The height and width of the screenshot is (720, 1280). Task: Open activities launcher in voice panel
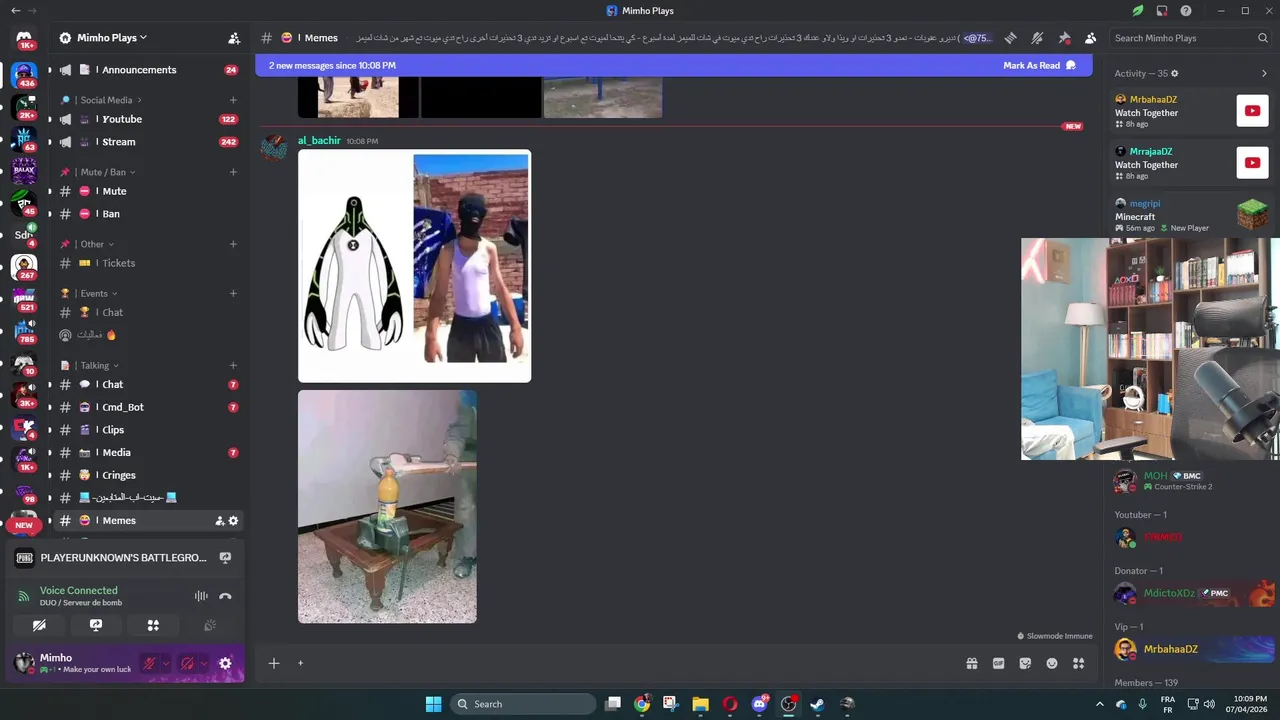click(153, 625)
